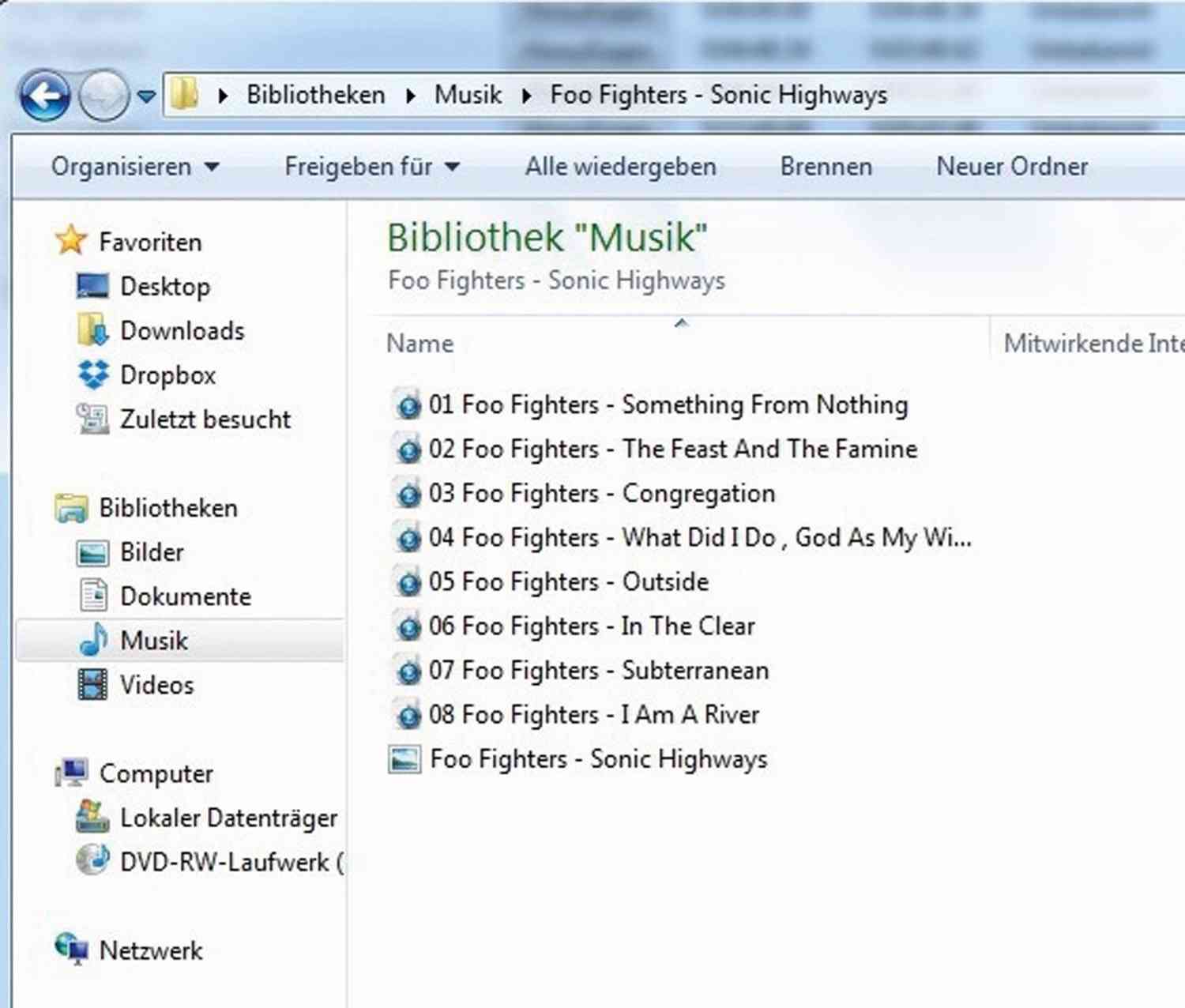The width and height of the screenshot is (1185, 1008).
Task: Open Desktop from favorites
Action: pyautogui.click(x=165, y=286)
